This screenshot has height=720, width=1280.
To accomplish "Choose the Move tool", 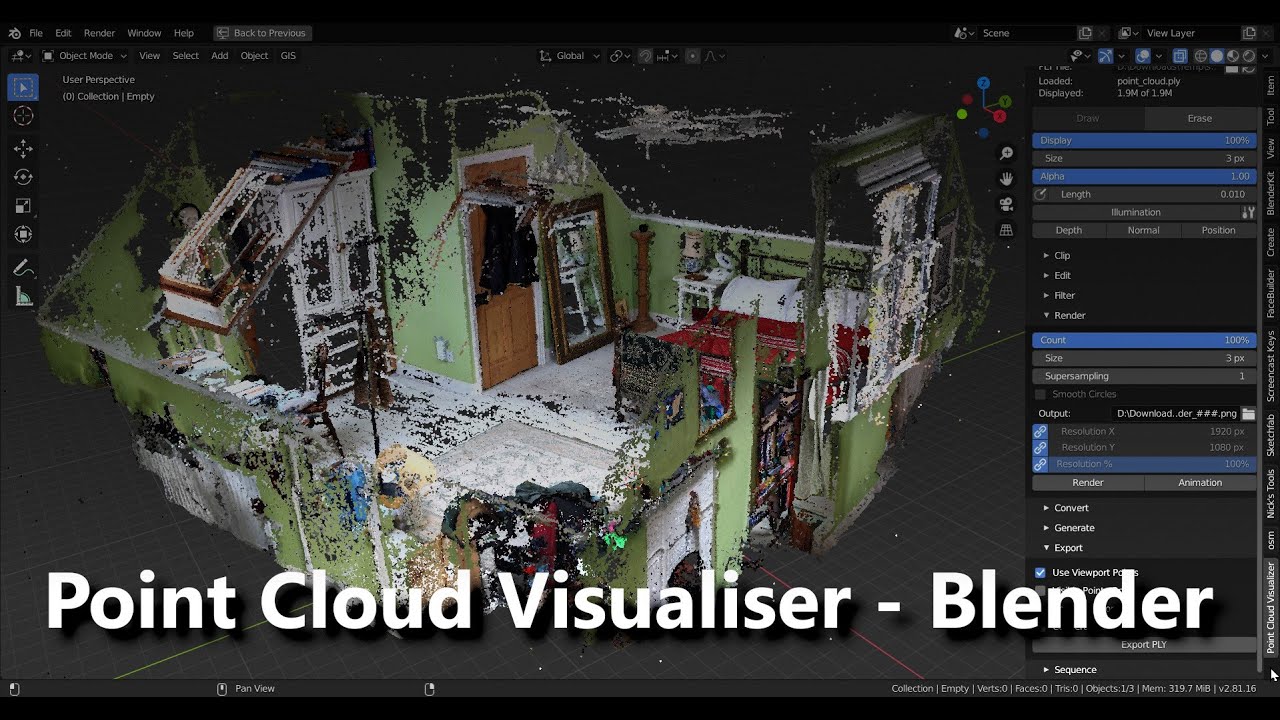I will 23,149.
